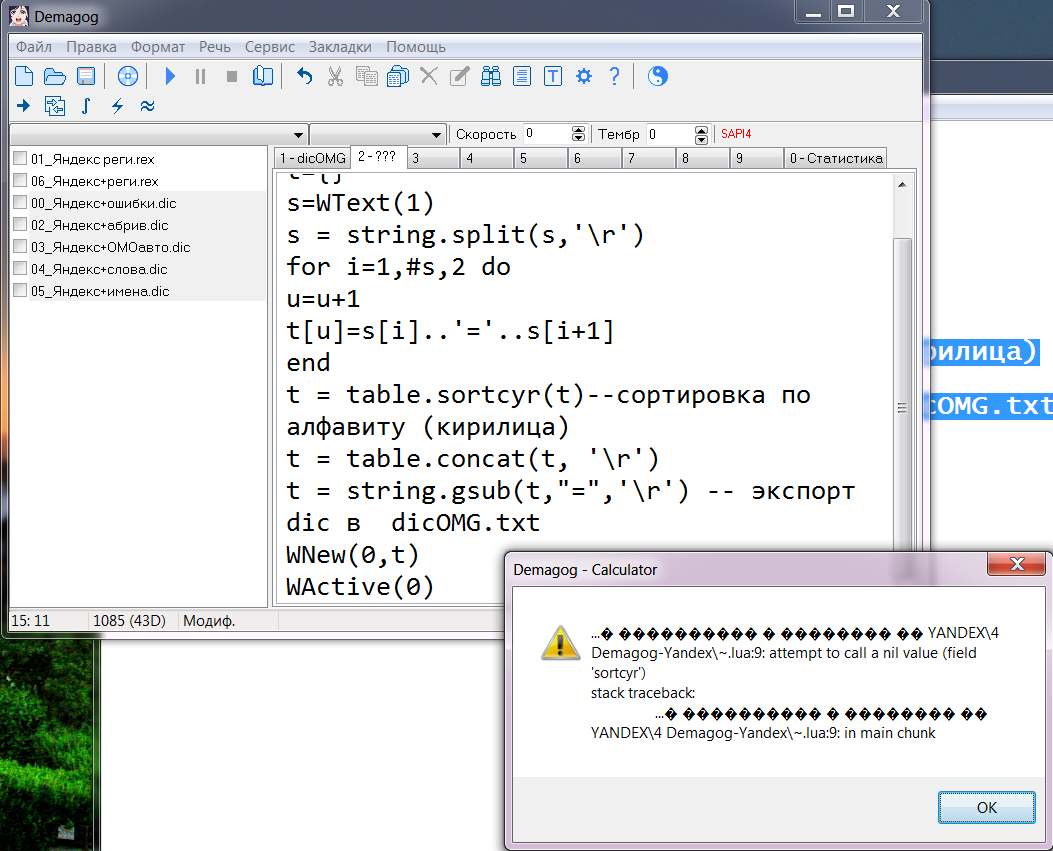
Task: Click the yin-yang icon in the toolbar
Action: click(657, 76)
